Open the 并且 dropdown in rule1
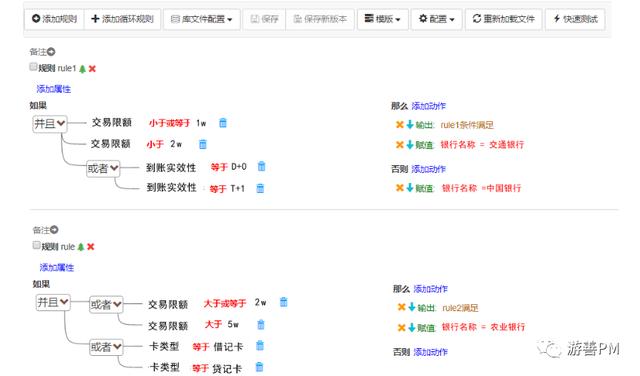The width and height of the screenshot is (640, 376). [49, 124]
